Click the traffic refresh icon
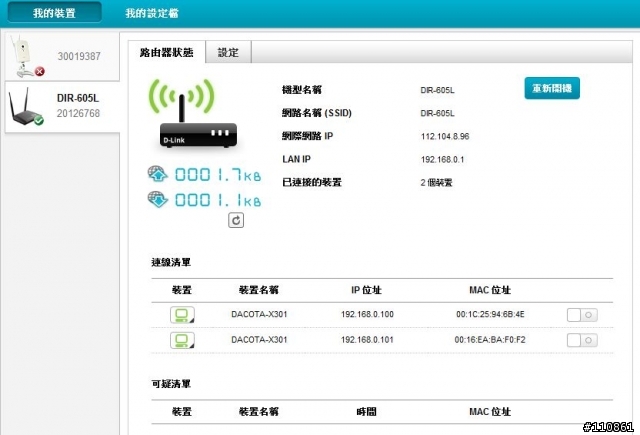 tap(236, 220)
